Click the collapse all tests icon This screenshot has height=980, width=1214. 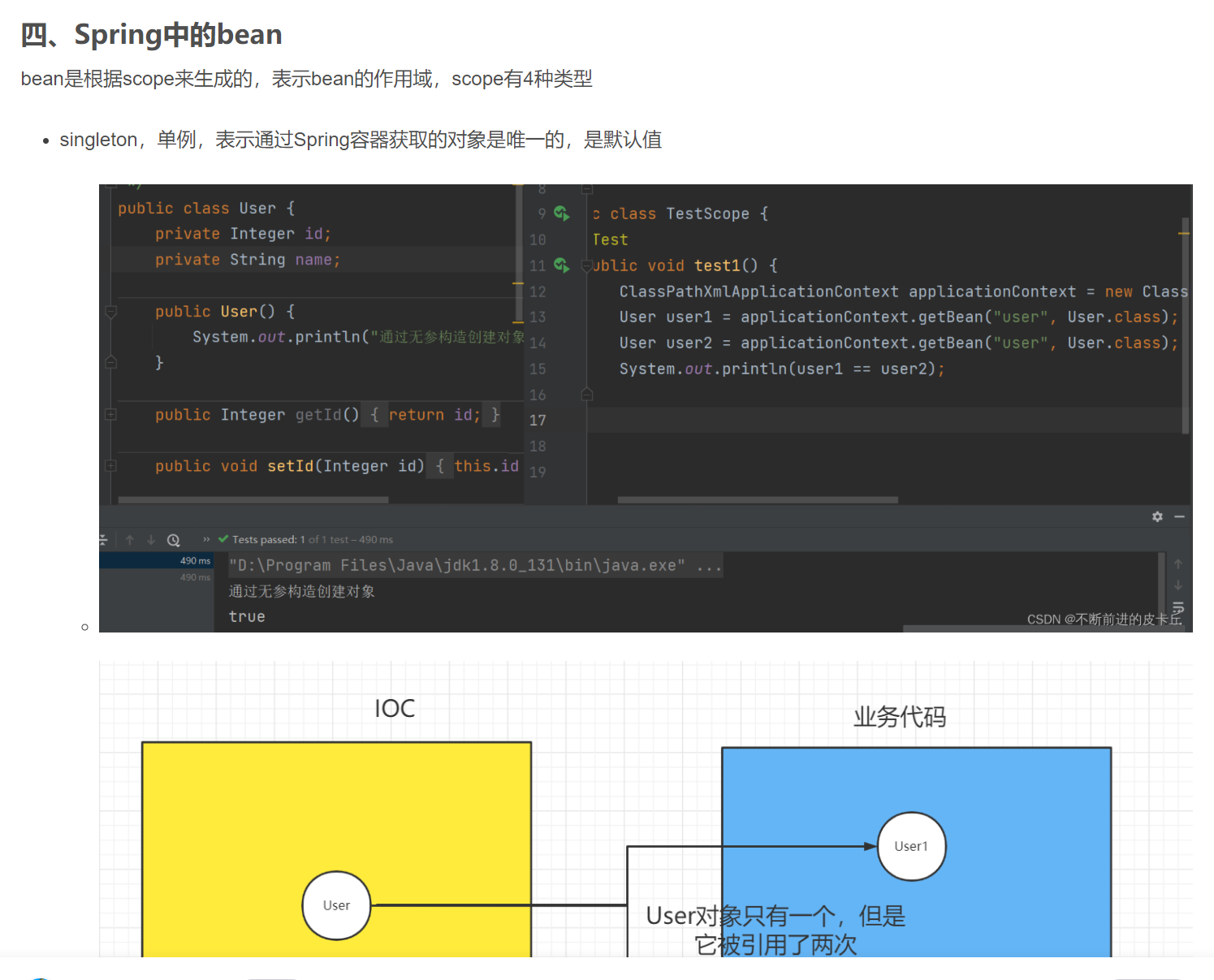coord(103,540)
